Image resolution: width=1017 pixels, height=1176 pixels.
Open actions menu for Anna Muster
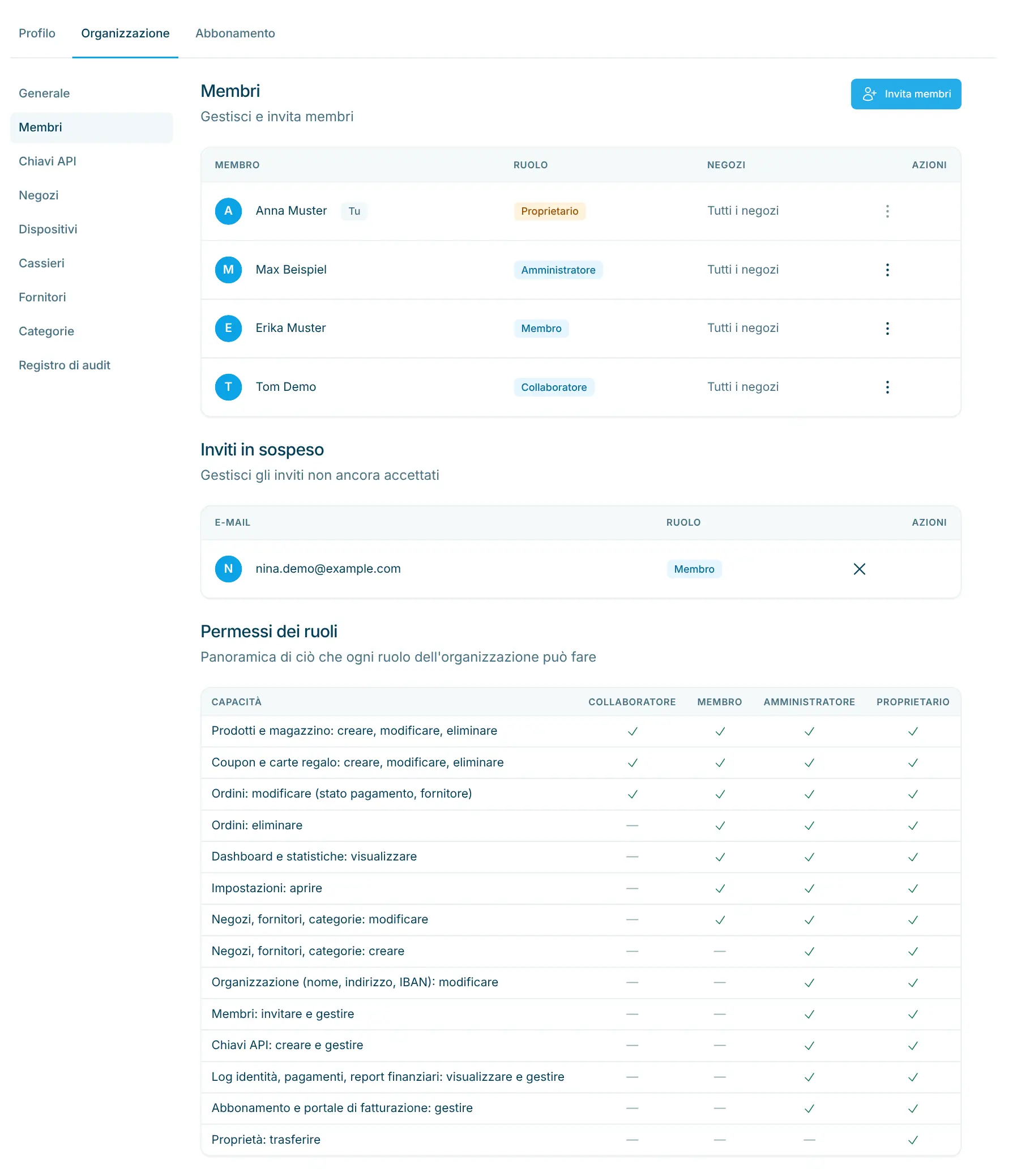[887, 211]
